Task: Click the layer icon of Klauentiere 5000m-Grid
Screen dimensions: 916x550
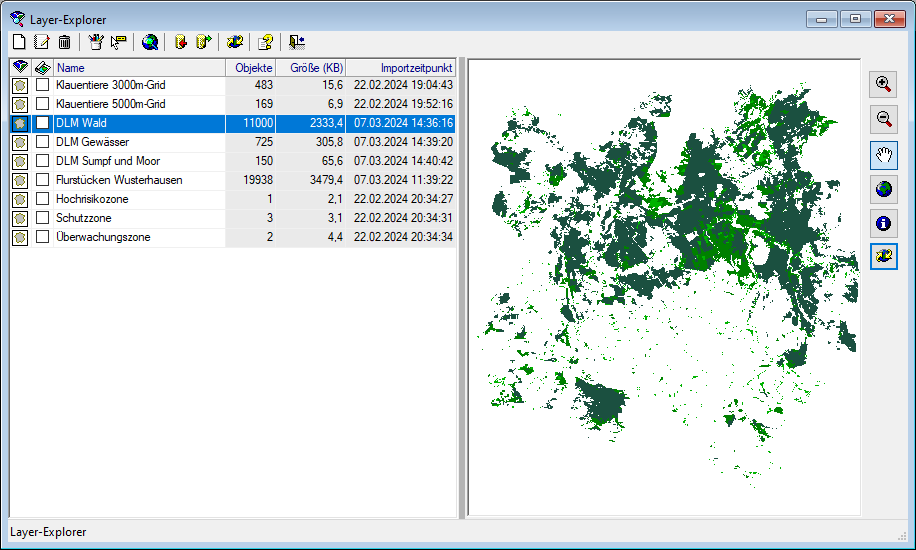Action: [20, 105]
